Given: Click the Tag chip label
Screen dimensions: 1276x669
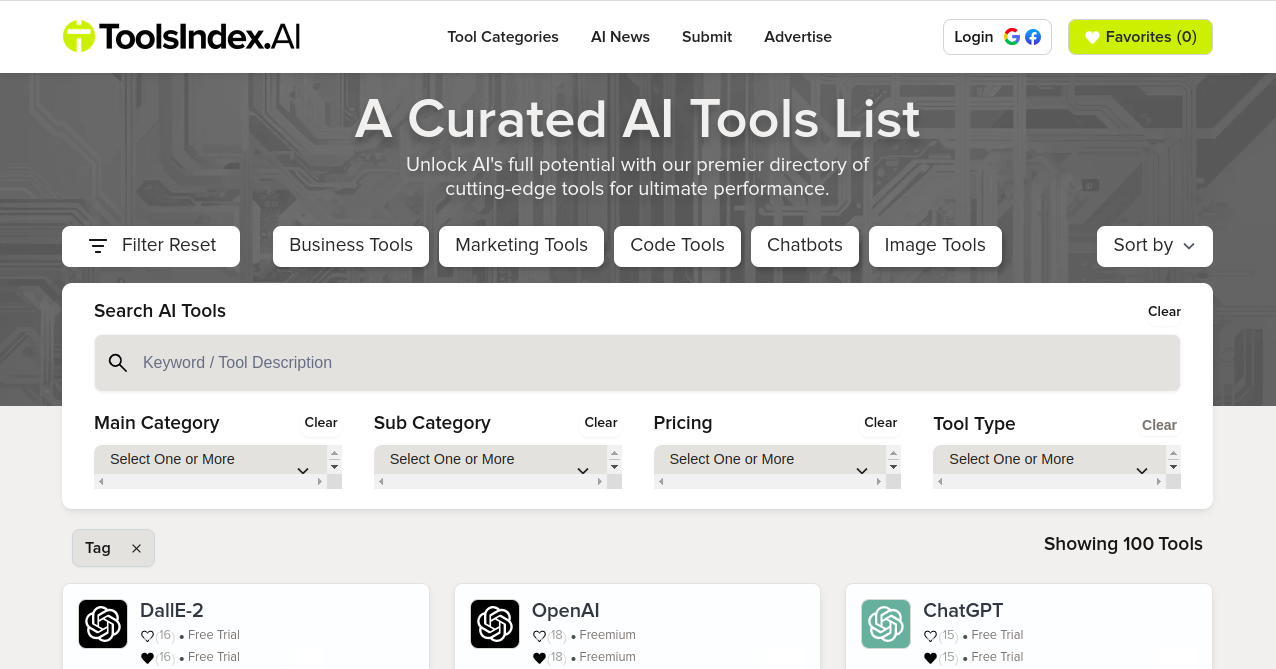Looking at the screenshot, I should (x=98, y=548).
